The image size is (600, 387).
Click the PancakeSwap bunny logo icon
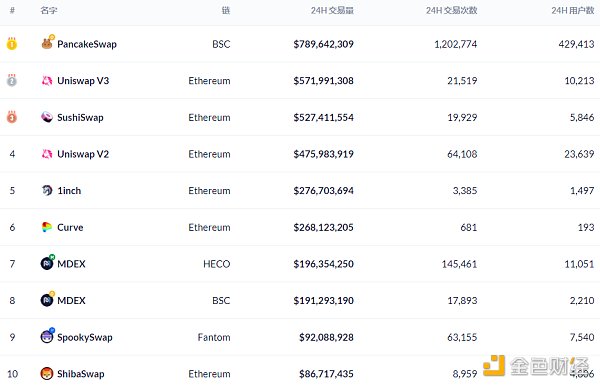tap(47, 43)
